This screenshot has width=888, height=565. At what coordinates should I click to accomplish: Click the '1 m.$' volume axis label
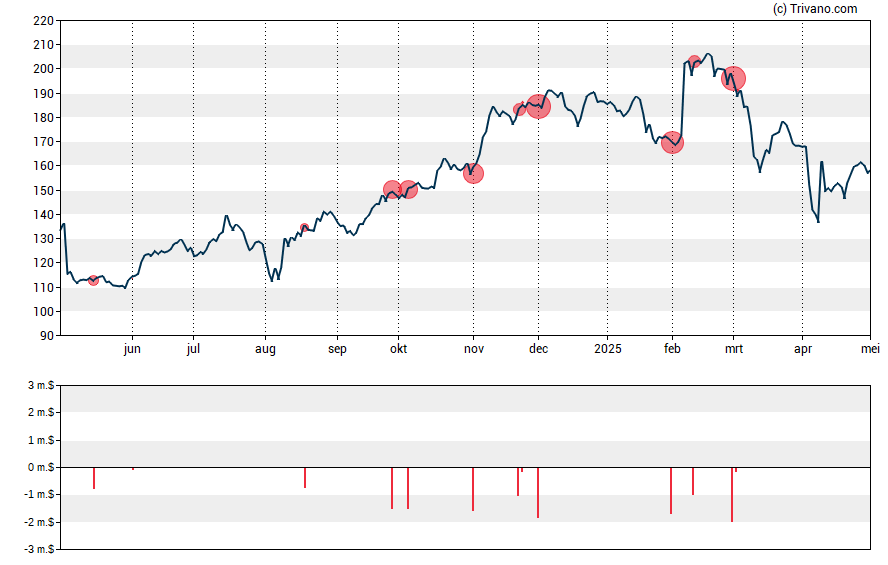(x=41, y=440)
